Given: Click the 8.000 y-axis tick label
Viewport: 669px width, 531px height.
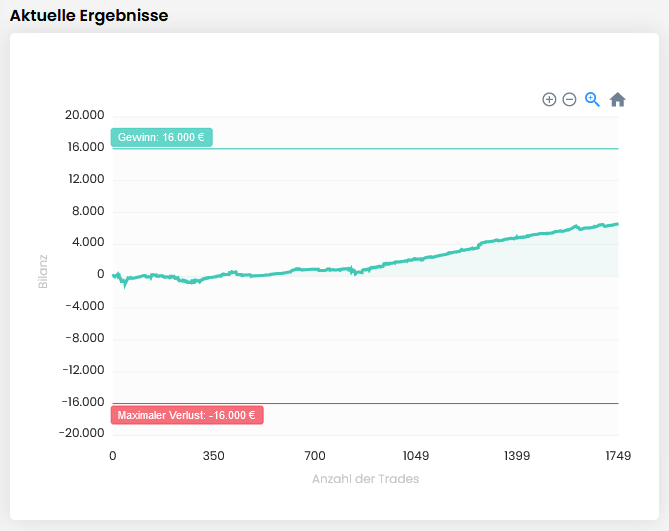Looking at the screenshot, I should click(88, 211).
